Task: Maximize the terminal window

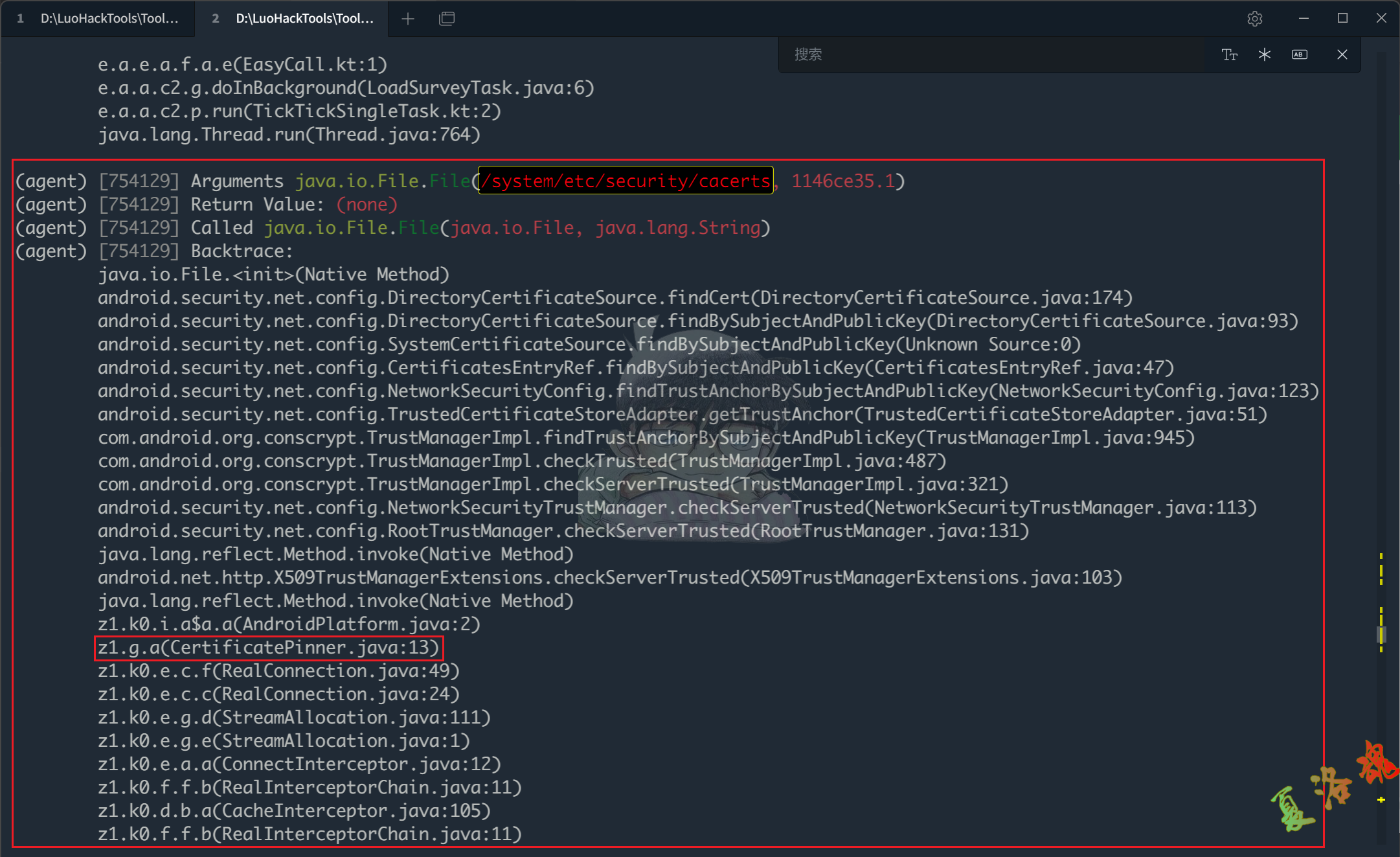Action: 1342,19
